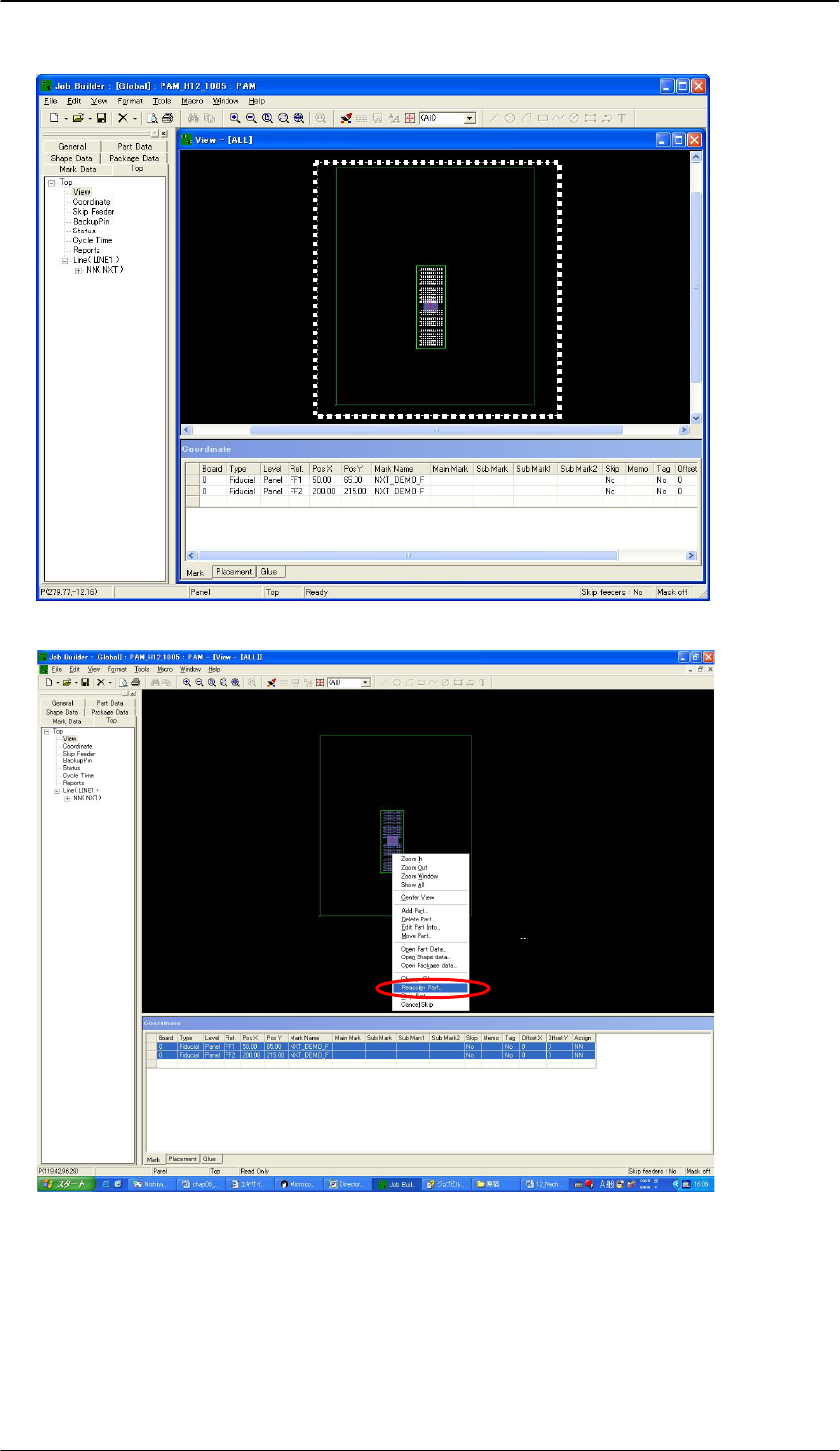
Task: Click Save disk icon in upper window toolbar
Action: 100,118
